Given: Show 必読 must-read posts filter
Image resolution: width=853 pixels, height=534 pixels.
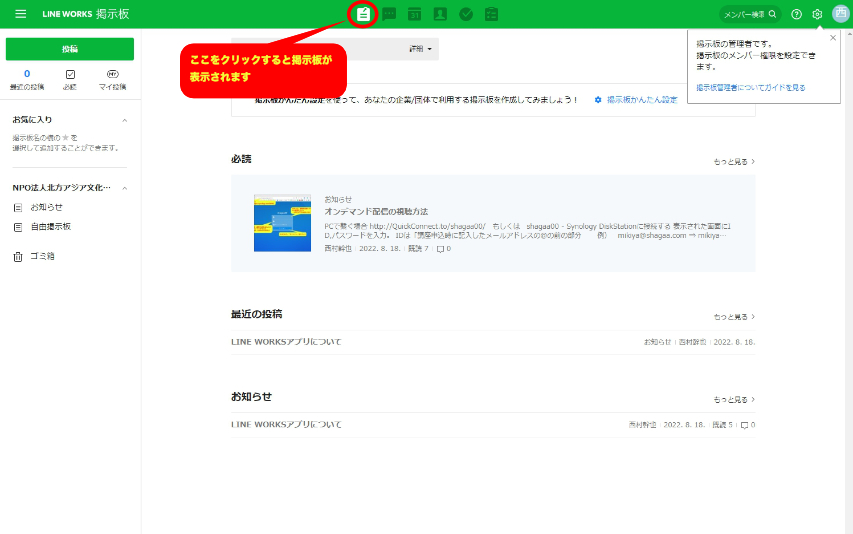Looking at the screenshot, I should tap(69, 79).
